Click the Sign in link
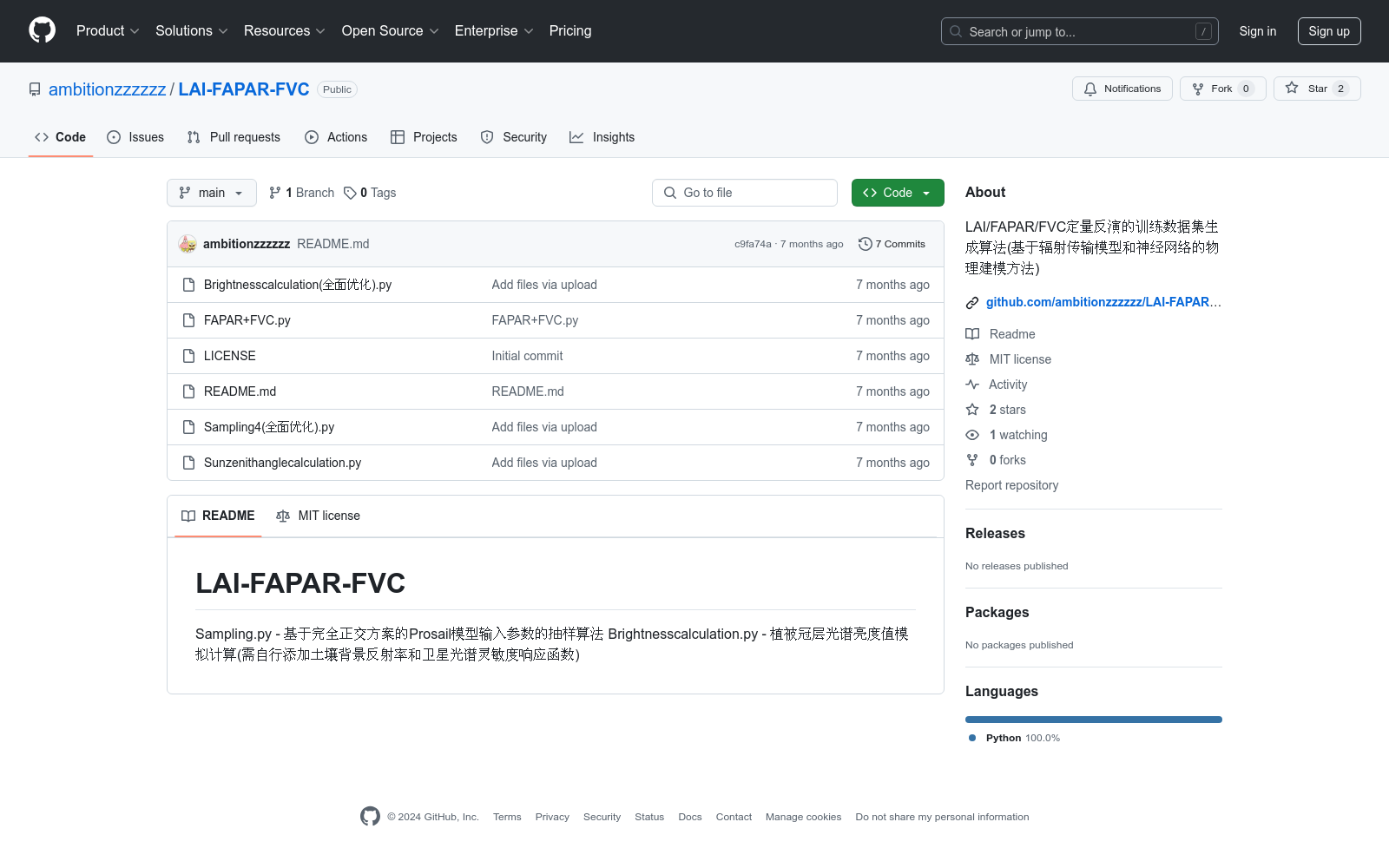 1258,31
